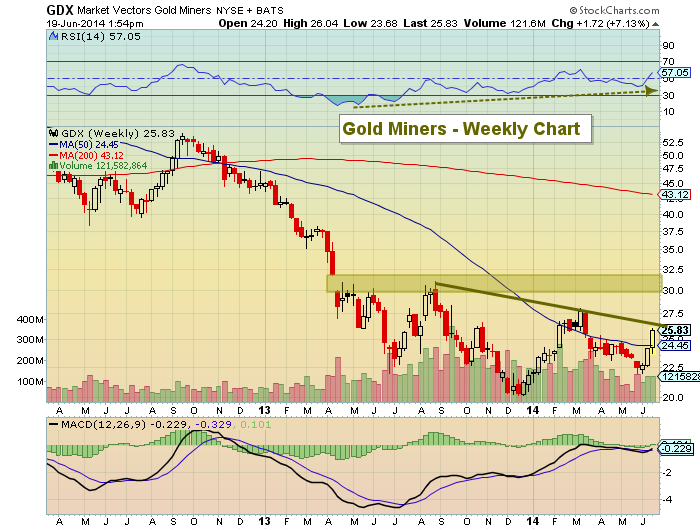Screen dimensions: 700x530
Task: Click the RSI line icon beside RSI(14)
Action: pos(54,36)
